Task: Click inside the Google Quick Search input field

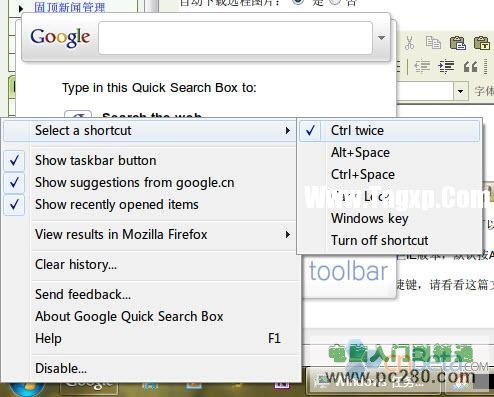Action: click(235, 38)
